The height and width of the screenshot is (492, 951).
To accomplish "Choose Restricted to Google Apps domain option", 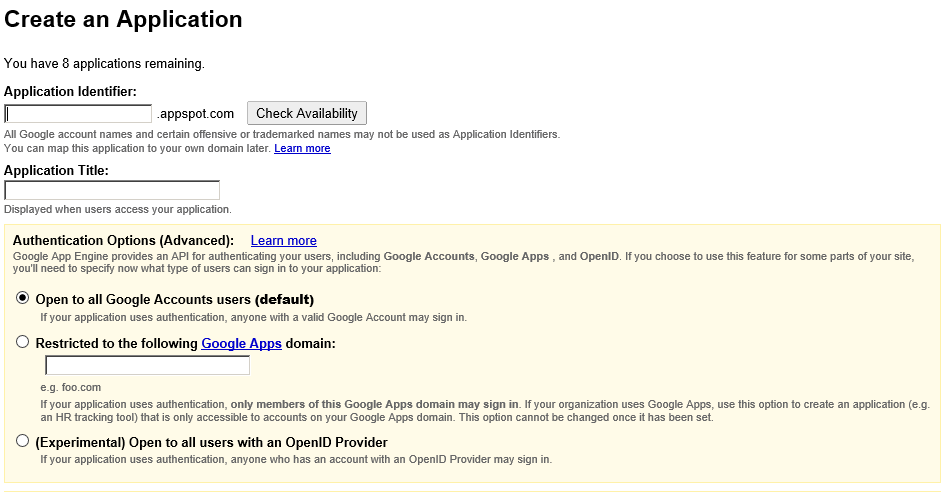I will tap(23, 342).
